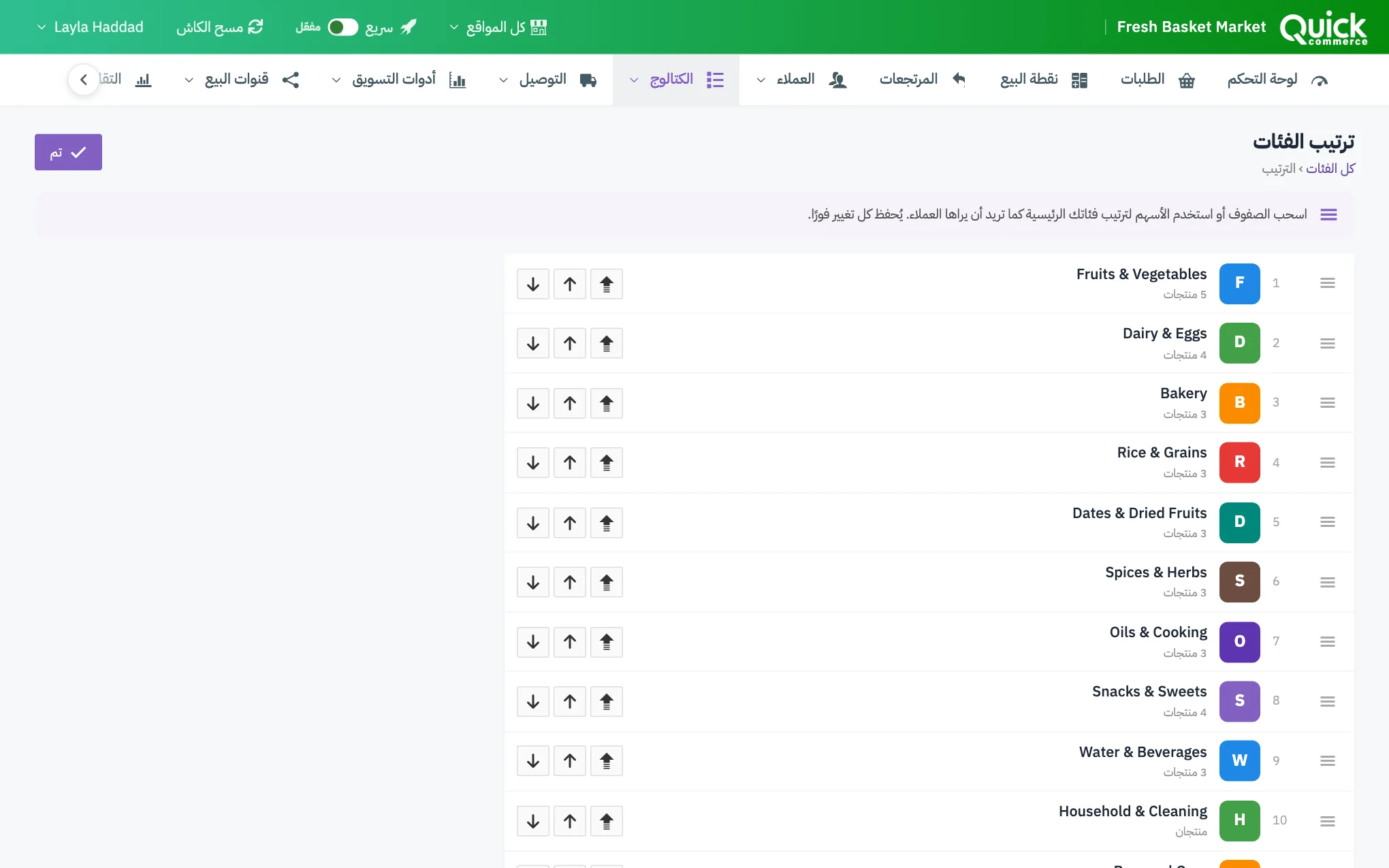This screenshot has width=1389, height=868.
Task: Select the Water & Beverages category name
Action: (1143, 752)
